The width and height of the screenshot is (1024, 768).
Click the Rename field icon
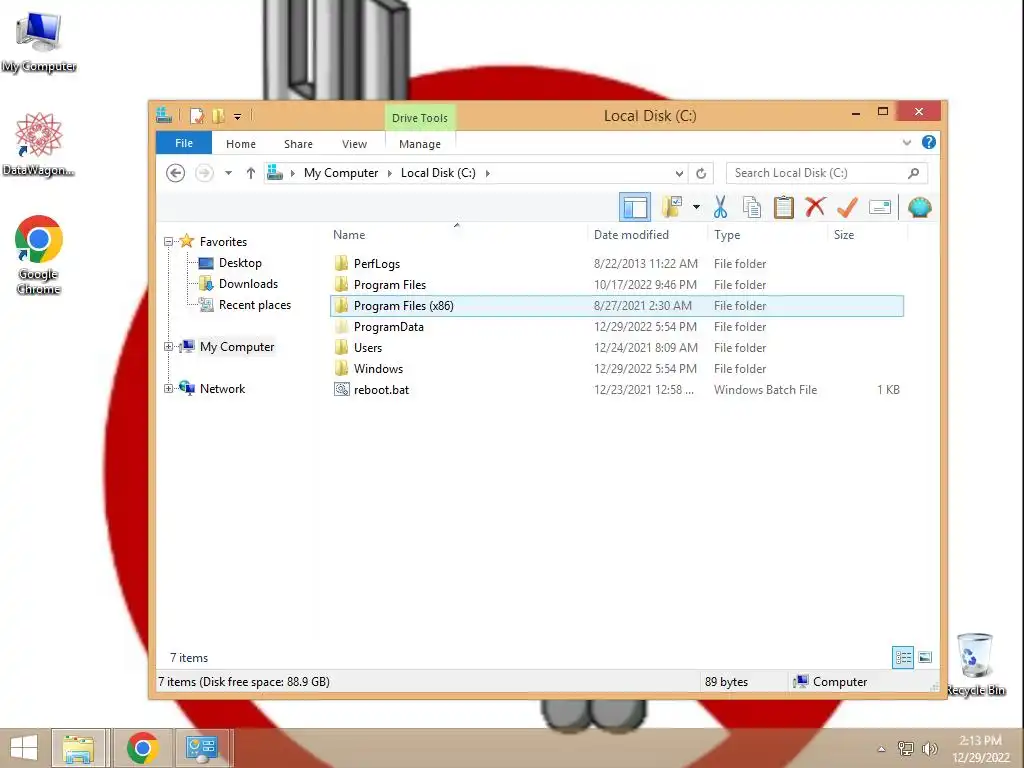880,208
